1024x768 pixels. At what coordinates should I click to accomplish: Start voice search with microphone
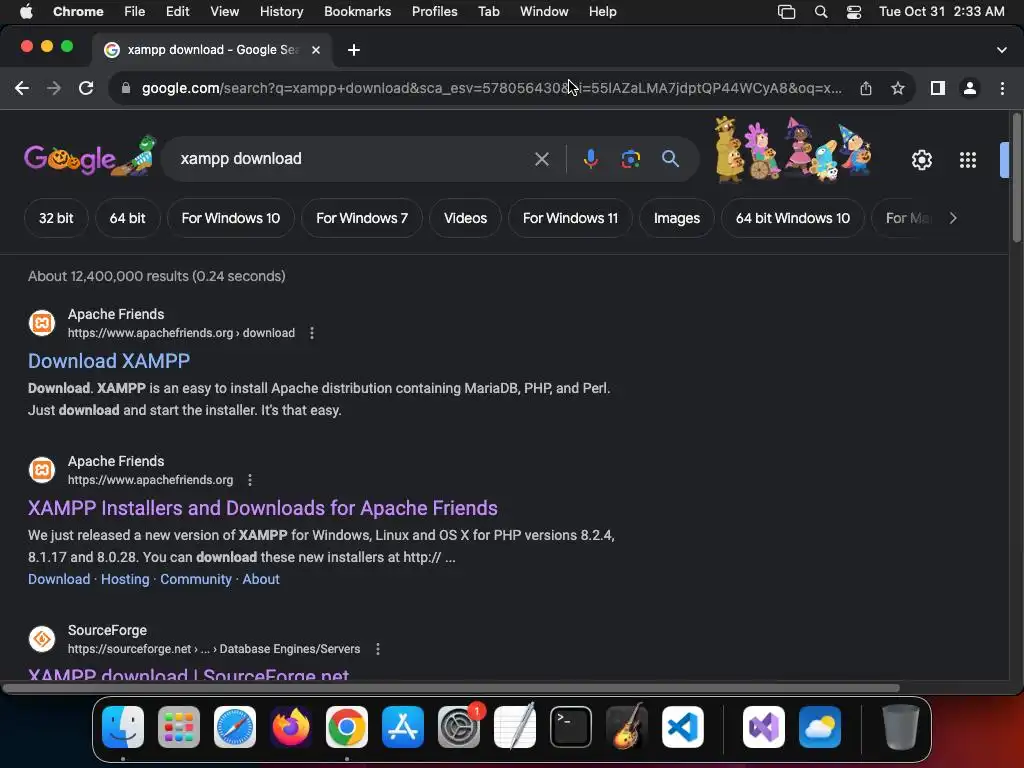tap(590, 159)
